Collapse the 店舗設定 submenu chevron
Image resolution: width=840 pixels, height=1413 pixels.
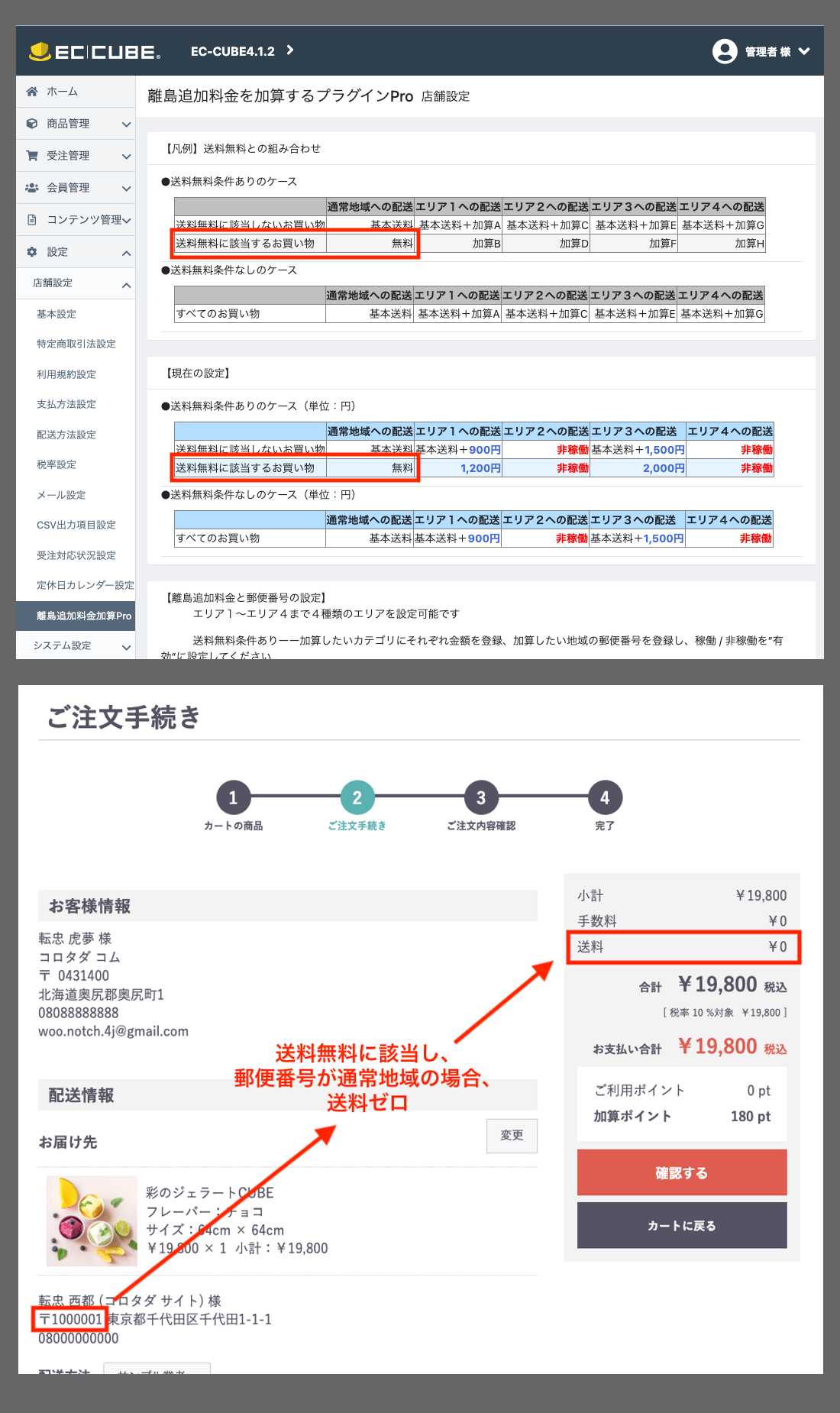coord(126,285)
